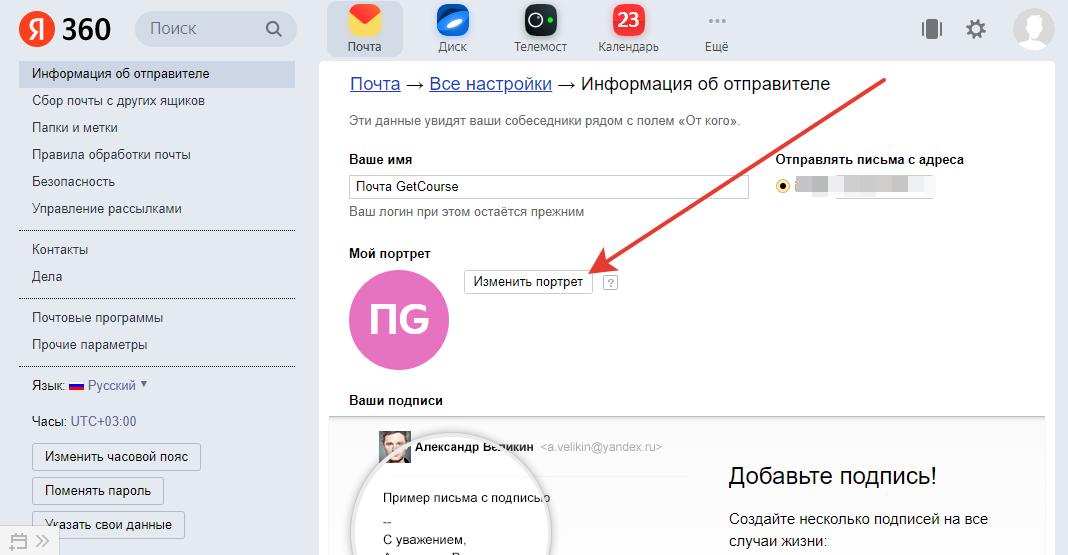The width and height of the screenshot is (1068, 555).
Task: Click the question mark help icon
Action: pos(610,283)
